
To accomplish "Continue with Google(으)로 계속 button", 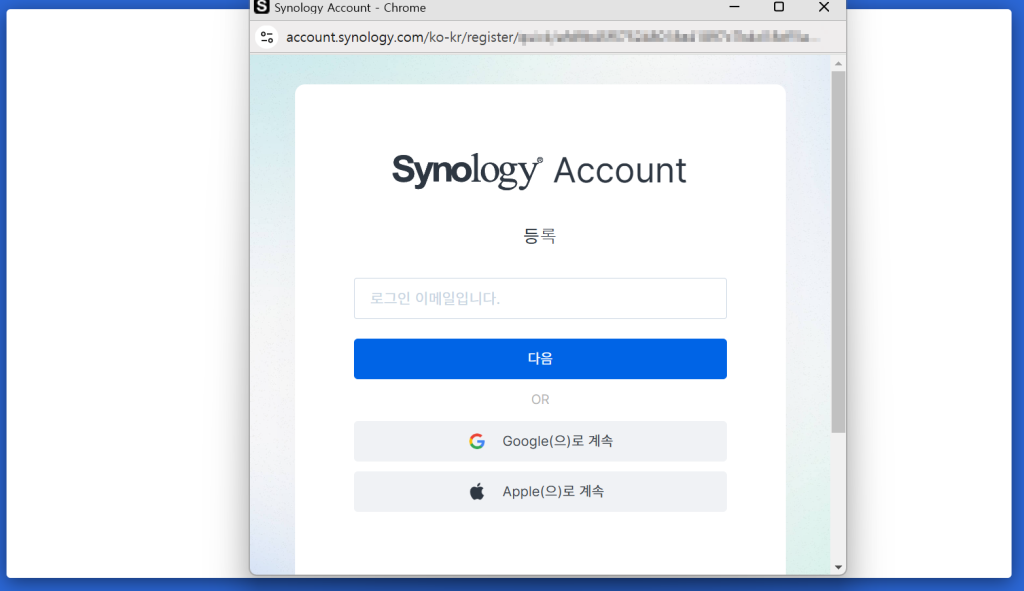I will (540, 441).
